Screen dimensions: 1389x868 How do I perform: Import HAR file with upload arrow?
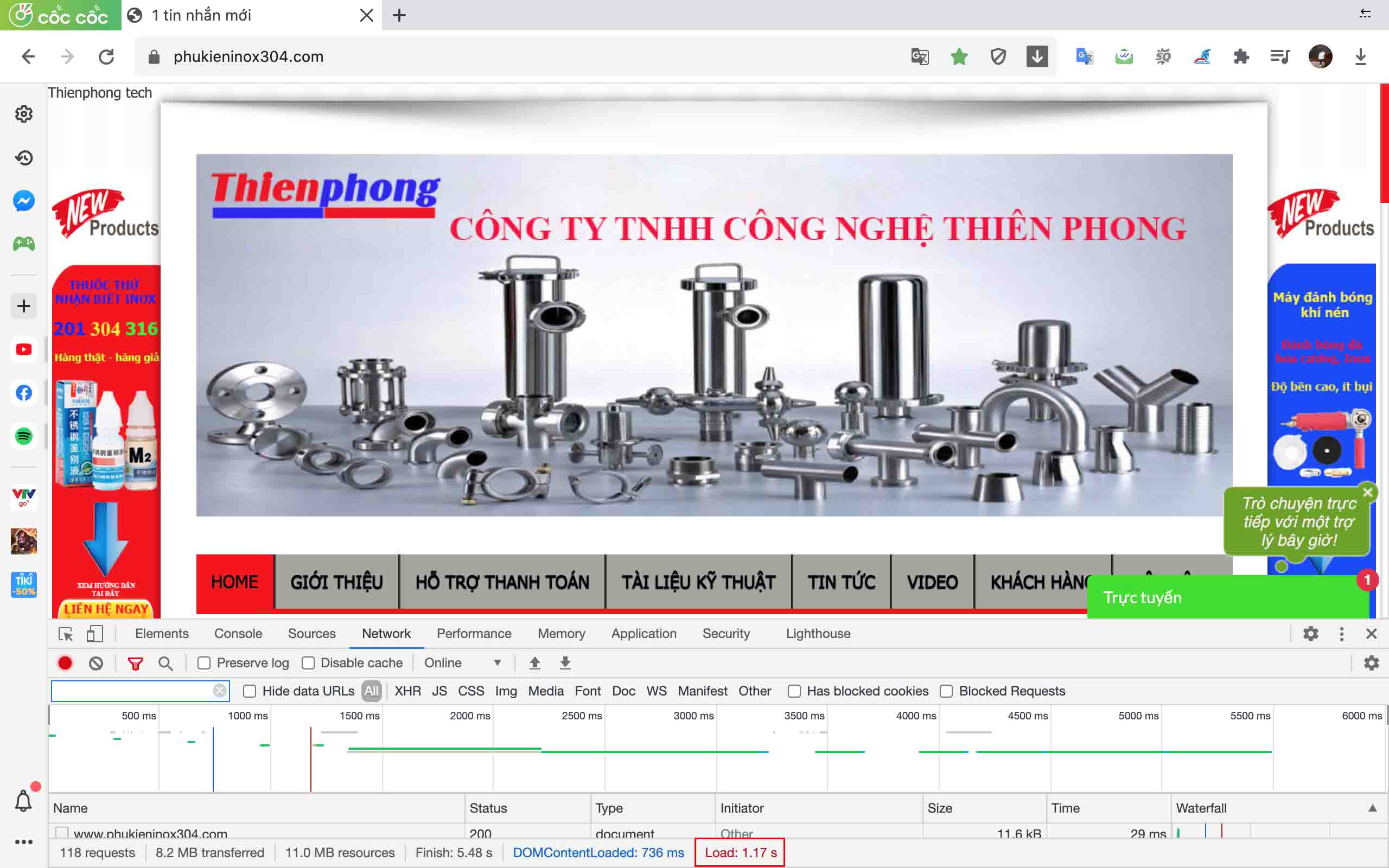(534, 663)
